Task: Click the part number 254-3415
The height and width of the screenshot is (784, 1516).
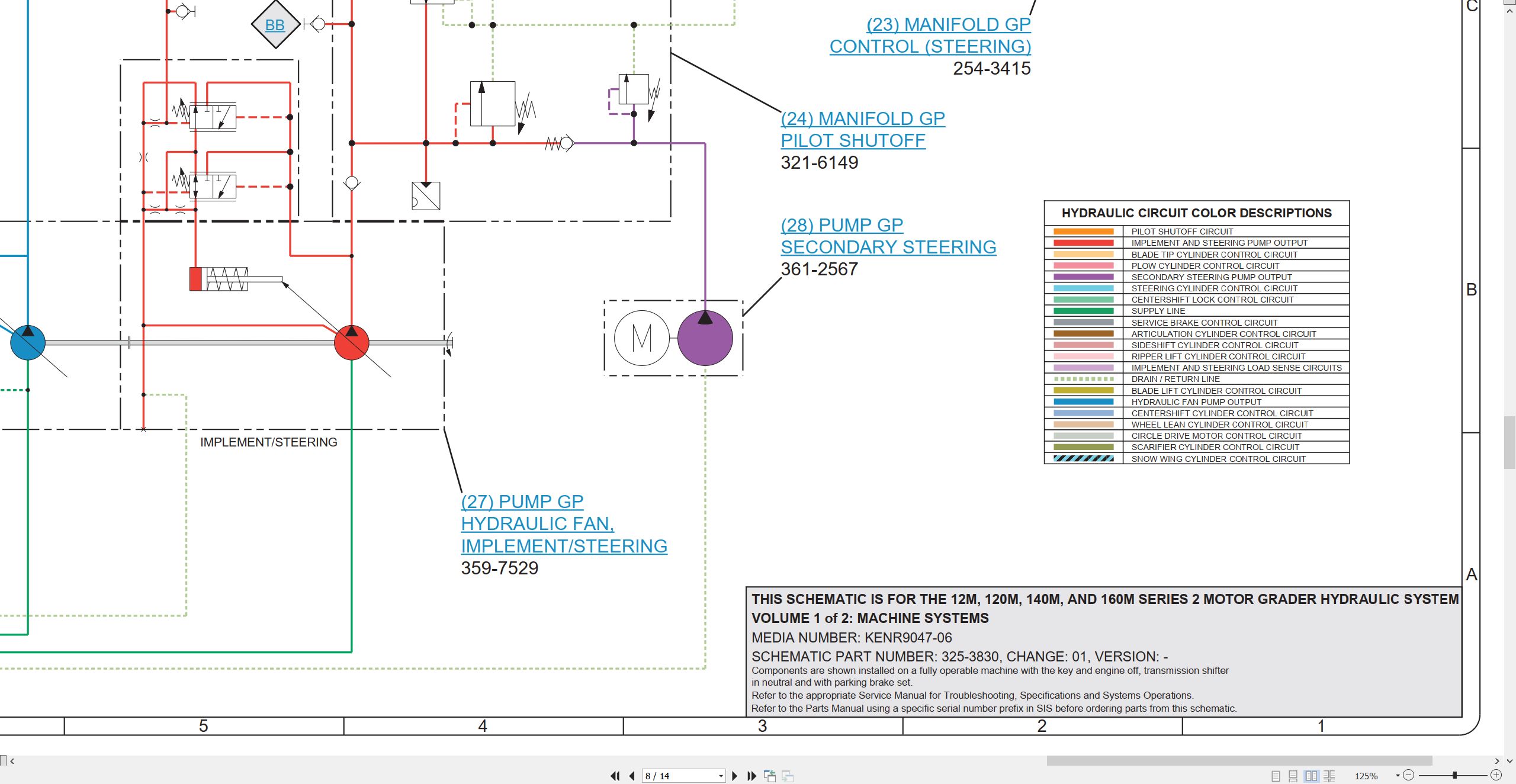Action: (x=992, y=69)
